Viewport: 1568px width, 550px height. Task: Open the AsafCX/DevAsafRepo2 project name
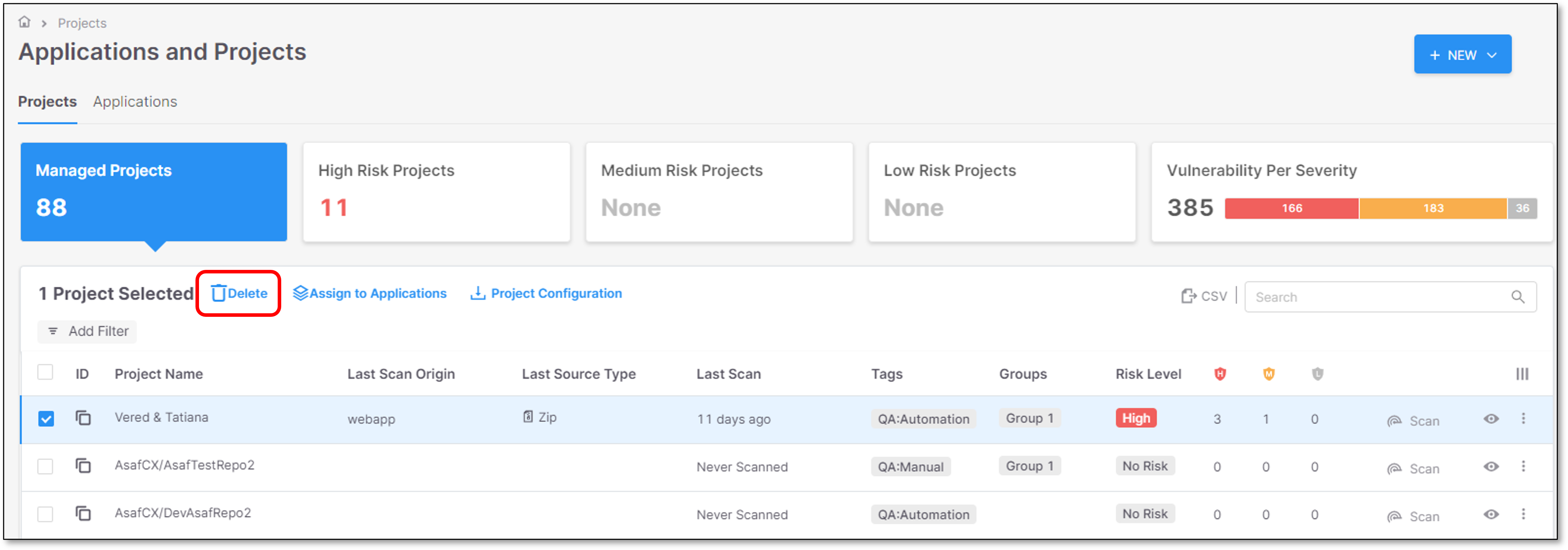pos(183,514)
